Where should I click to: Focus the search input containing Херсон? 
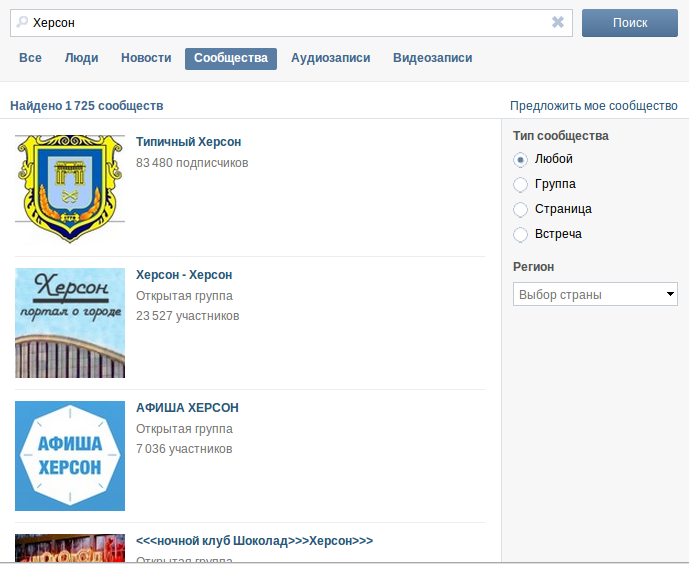pos(291,23)
